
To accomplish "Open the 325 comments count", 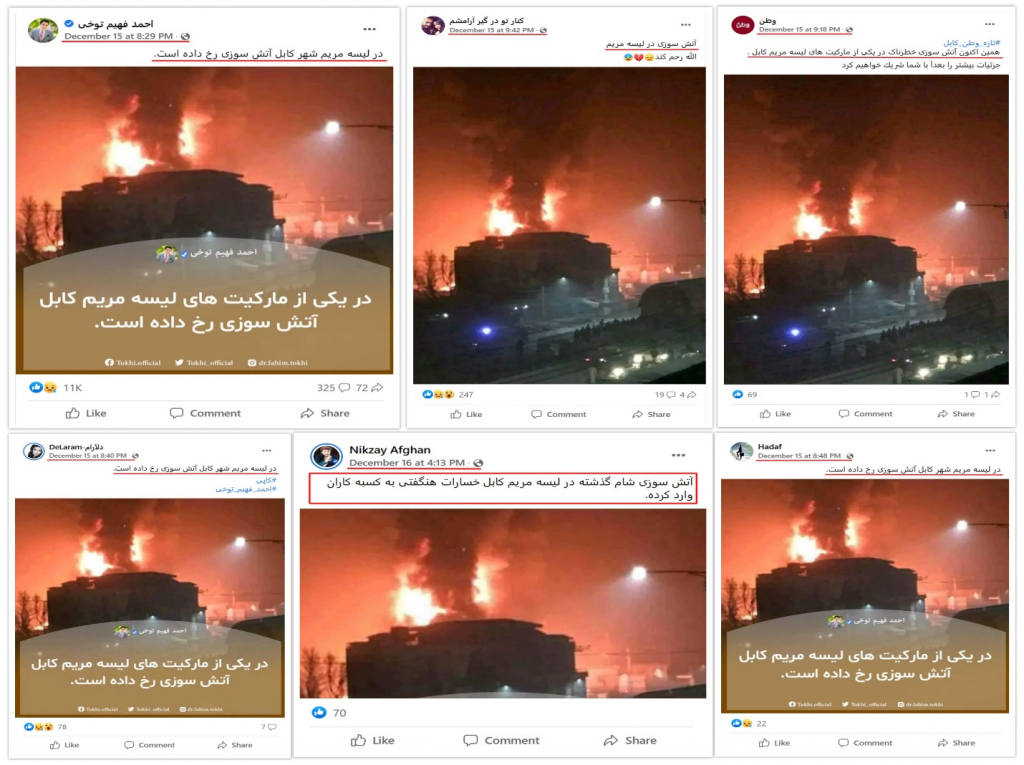I will 334,387.
